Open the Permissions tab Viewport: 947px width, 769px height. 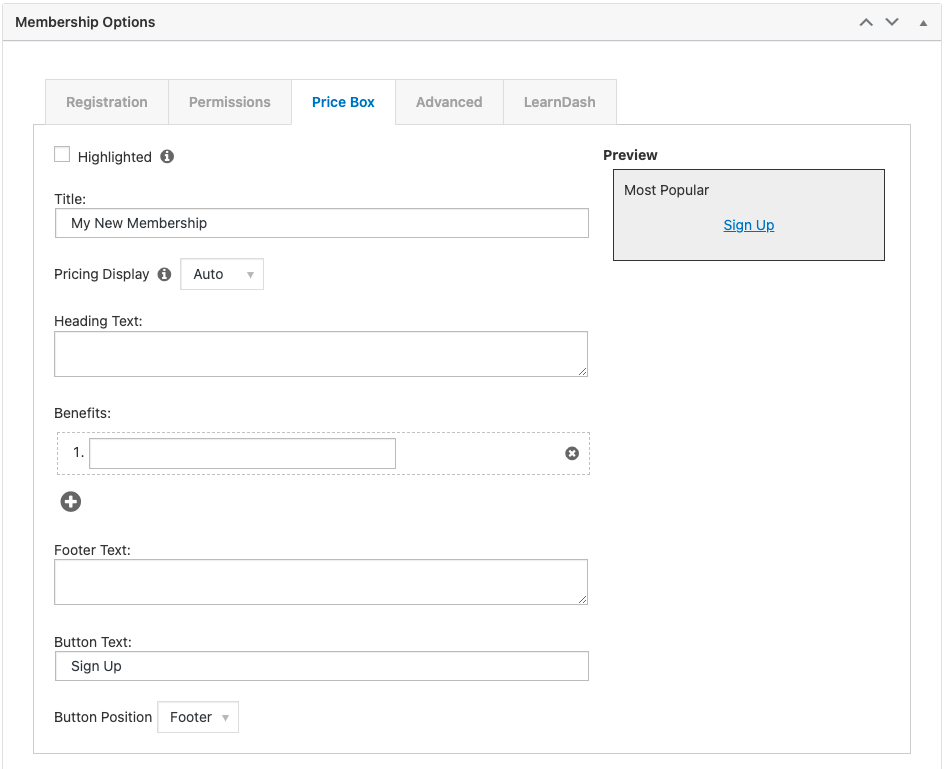click(230, 102)
